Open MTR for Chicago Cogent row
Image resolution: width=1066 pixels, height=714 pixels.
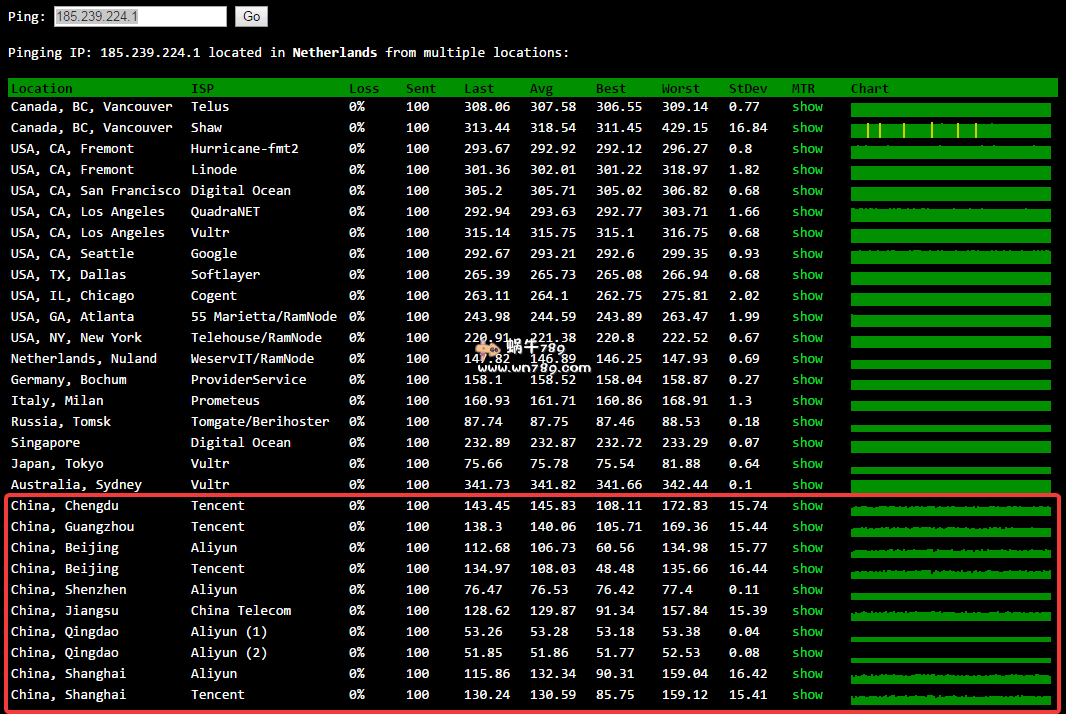(807, 296)
